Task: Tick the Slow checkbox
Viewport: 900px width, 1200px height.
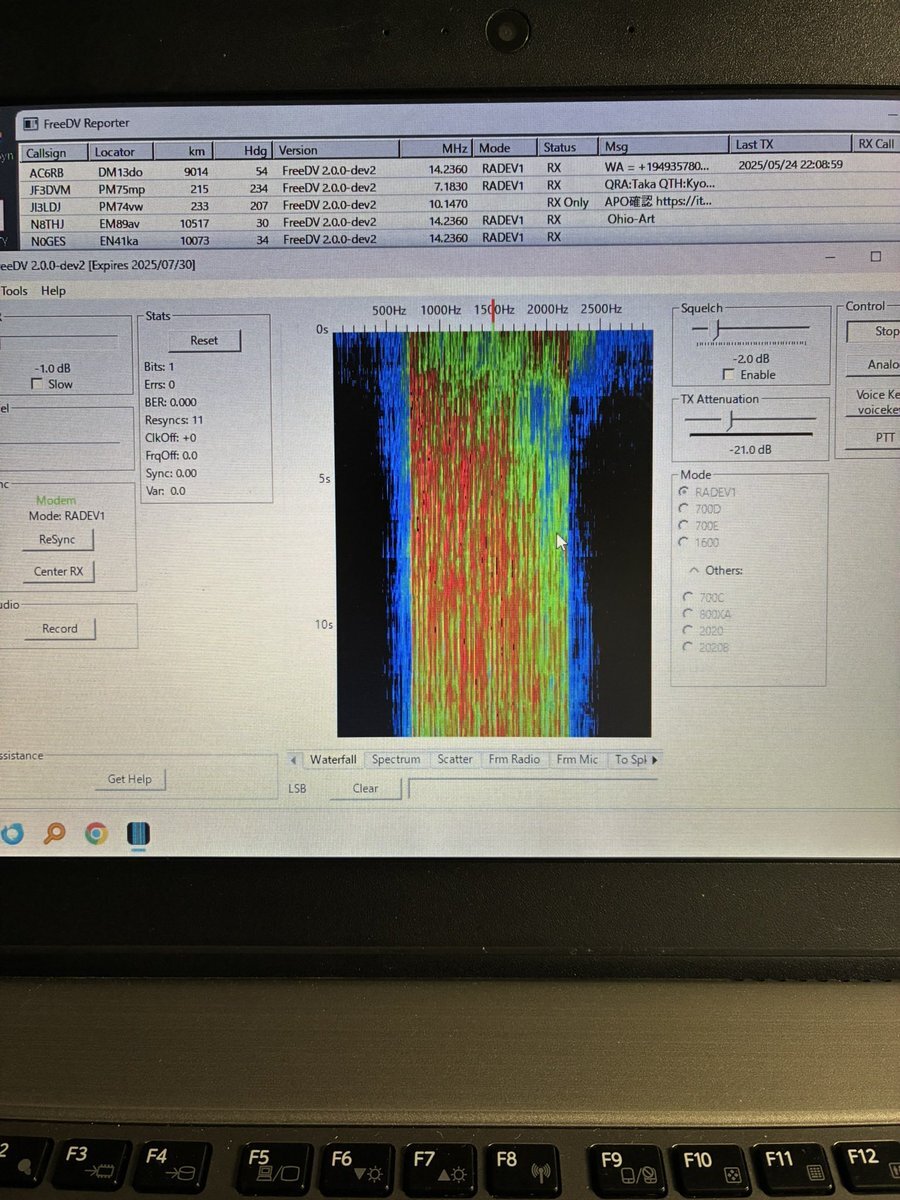Action: (x=38, y=384)
